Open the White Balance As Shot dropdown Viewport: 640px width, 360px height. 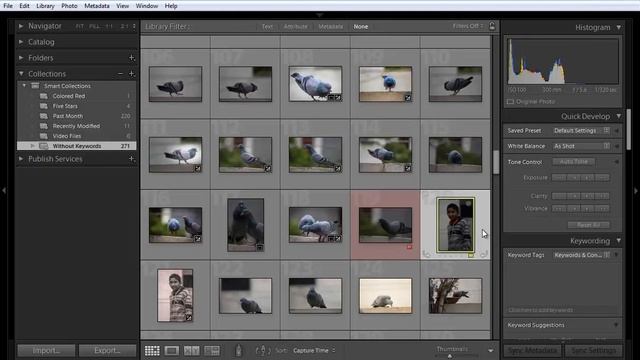coord(581,146)
